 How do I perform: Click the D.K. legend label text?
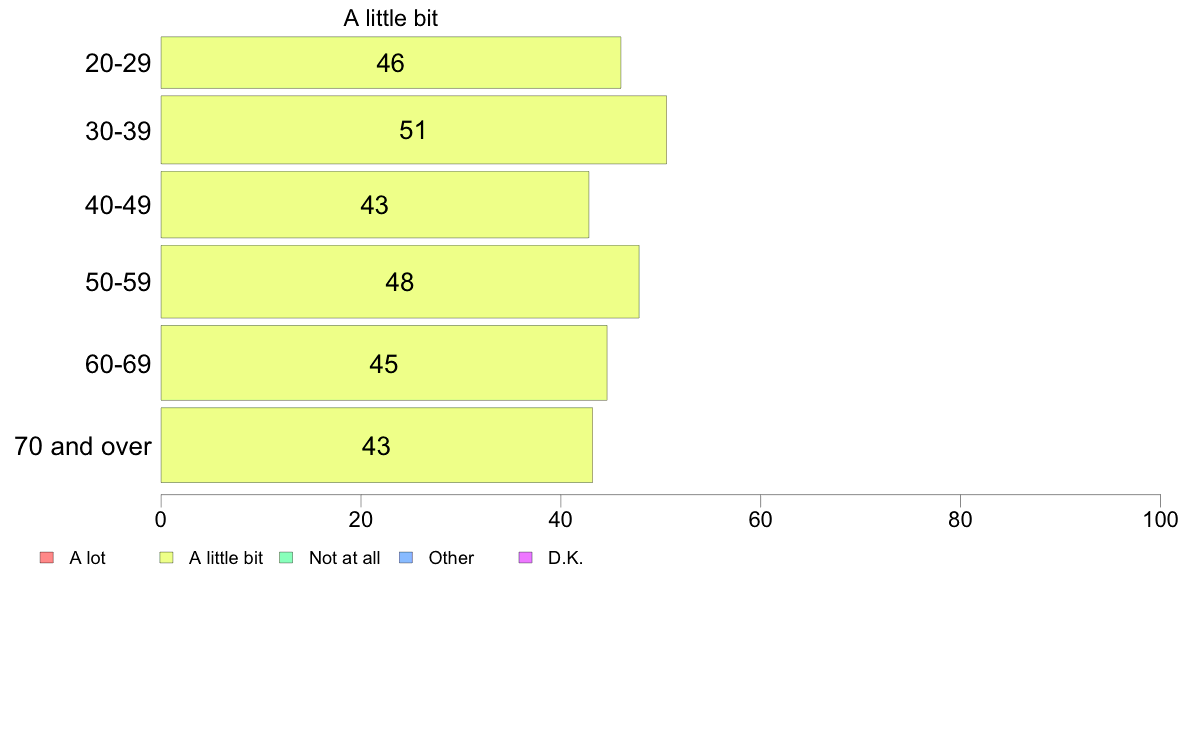pos(565,558)
